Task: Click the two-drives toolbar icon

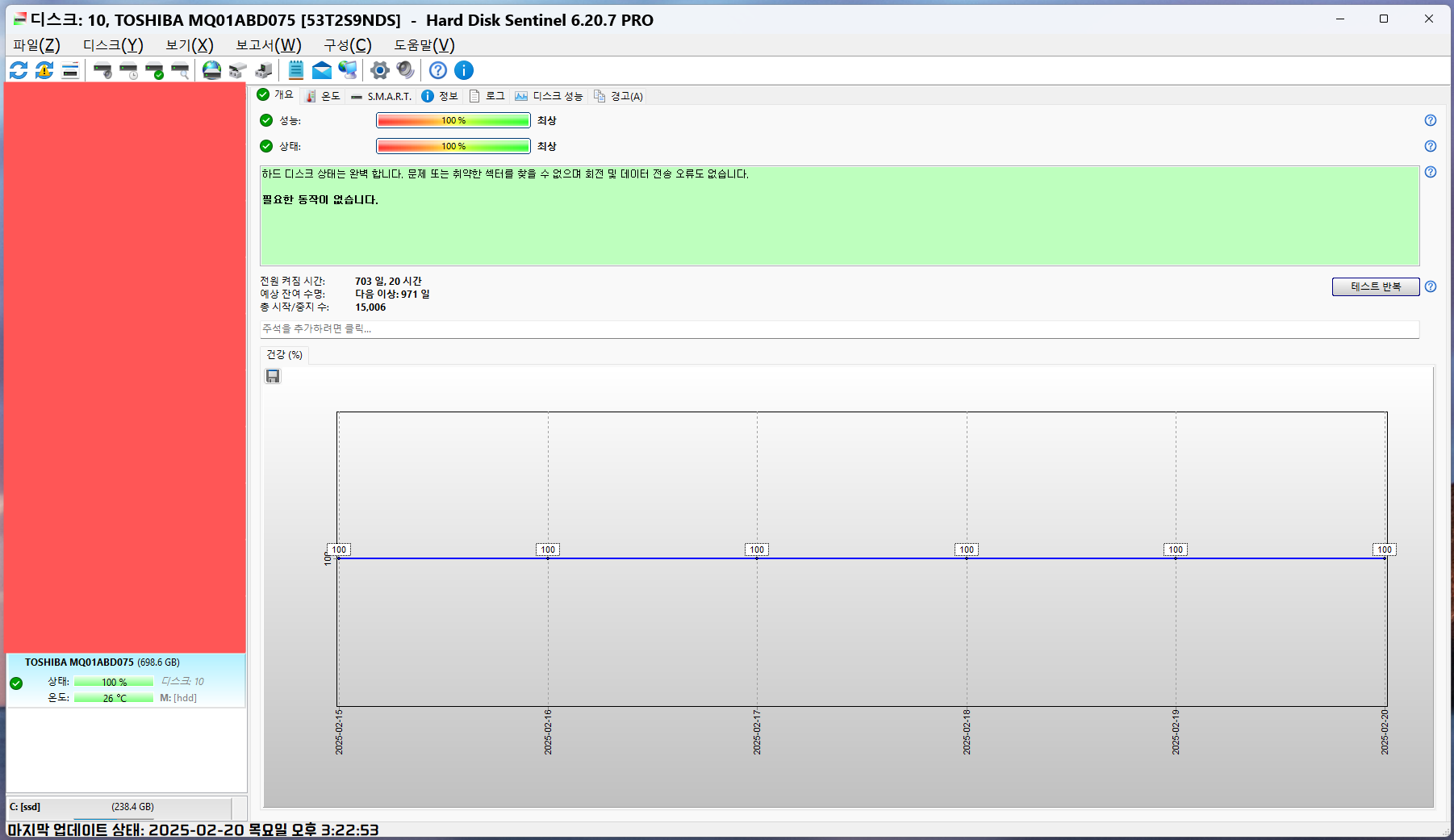Action: 237,70
